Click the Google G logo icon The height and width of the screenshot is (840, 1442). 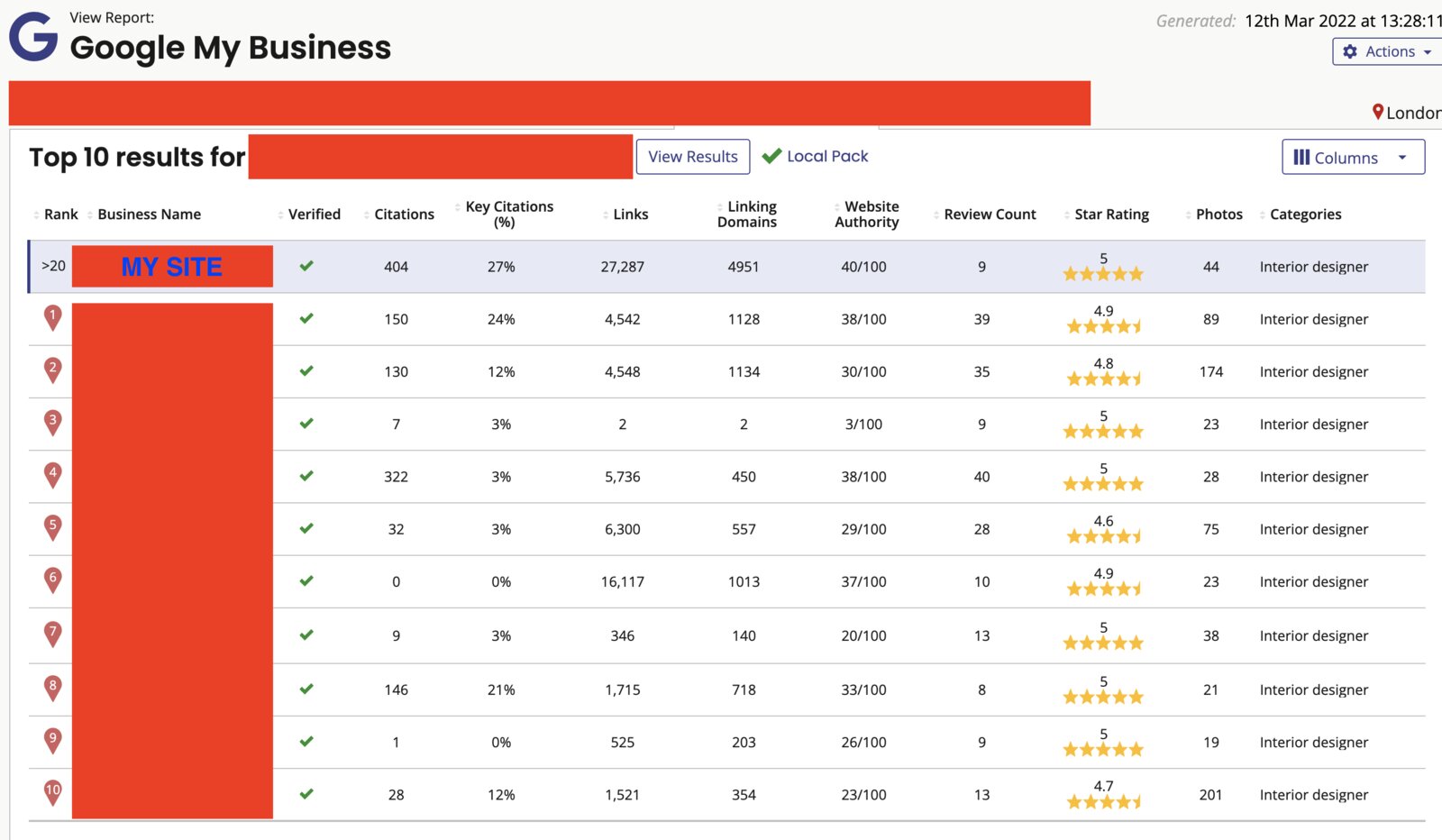[33, 37]
